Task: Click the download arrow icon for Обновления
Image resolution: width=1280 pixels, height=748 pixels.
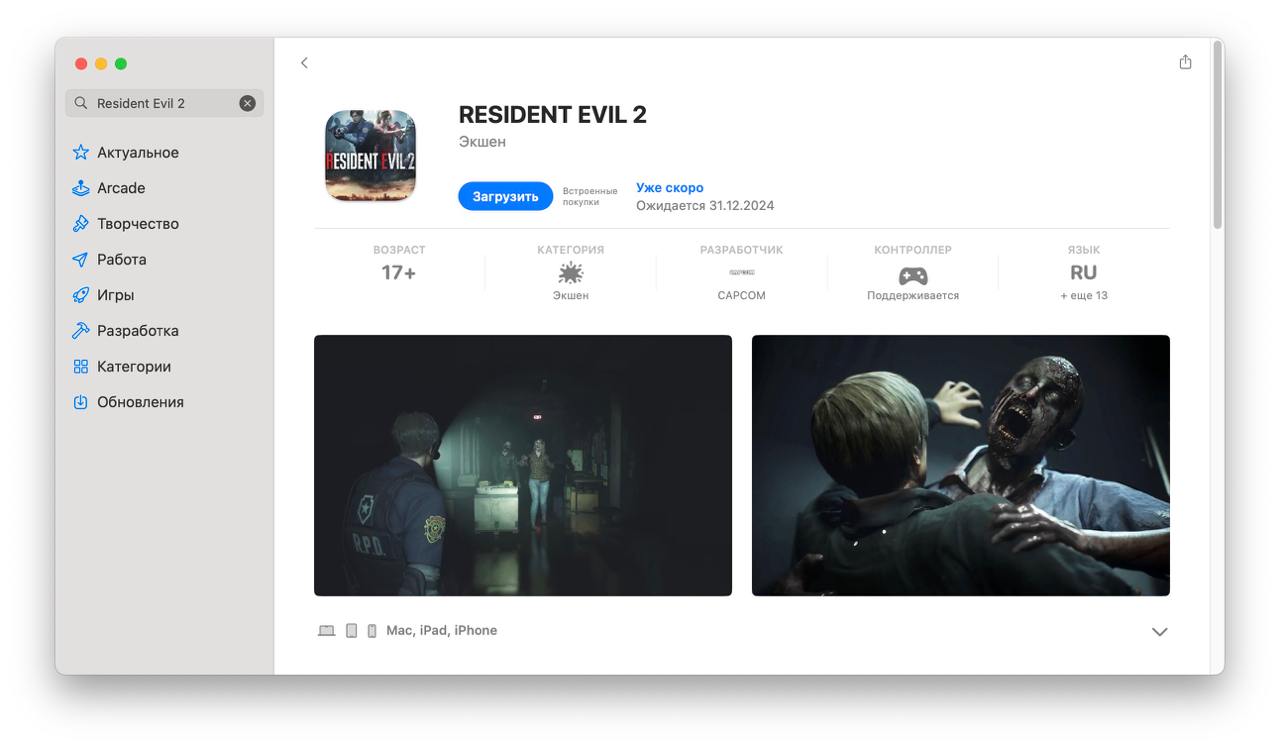Action: point(81,402)
